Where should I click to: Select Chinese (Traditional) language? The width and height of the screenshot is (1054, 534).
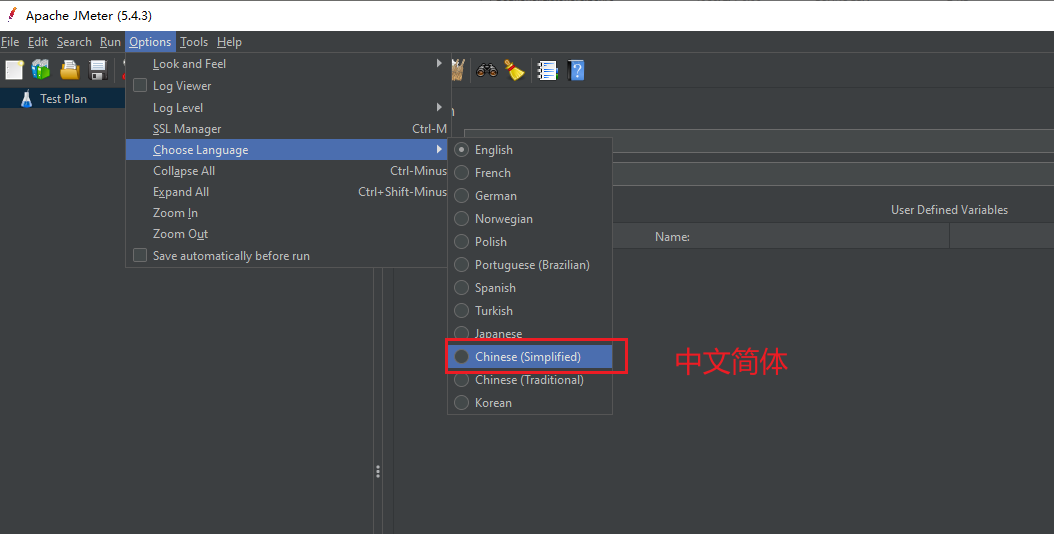530,379
